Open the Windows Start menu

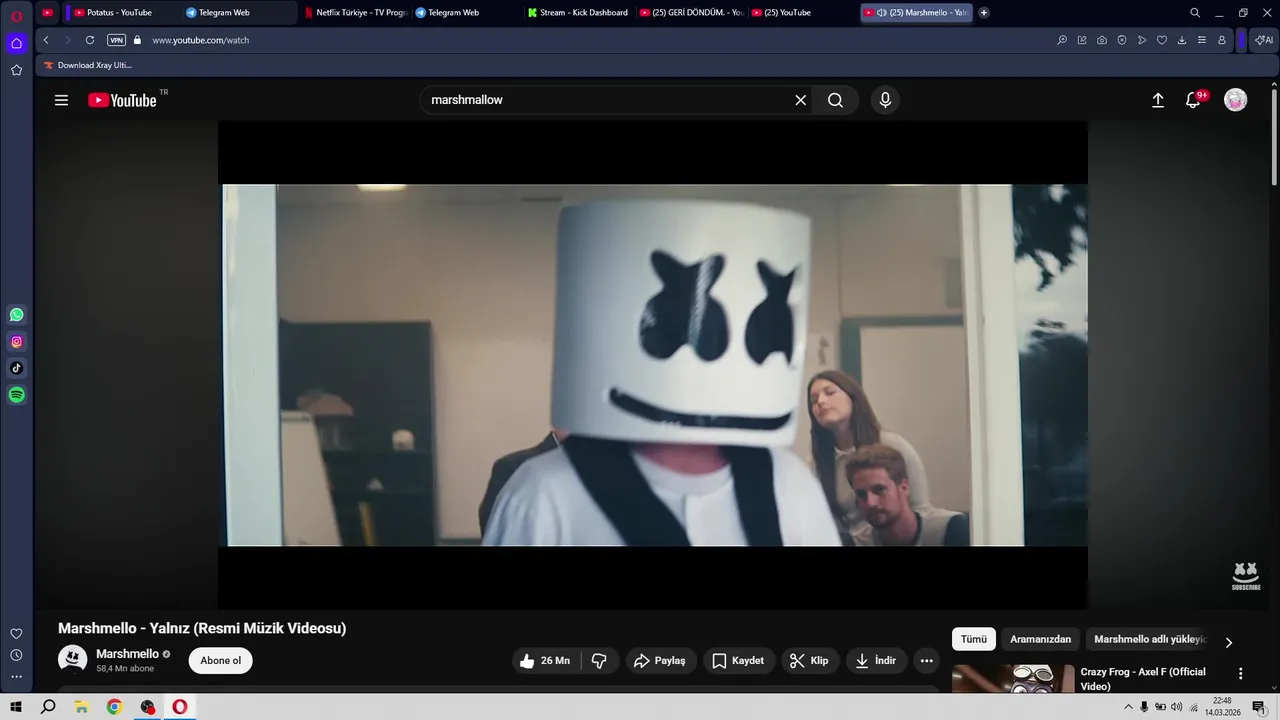pos(16,707)
